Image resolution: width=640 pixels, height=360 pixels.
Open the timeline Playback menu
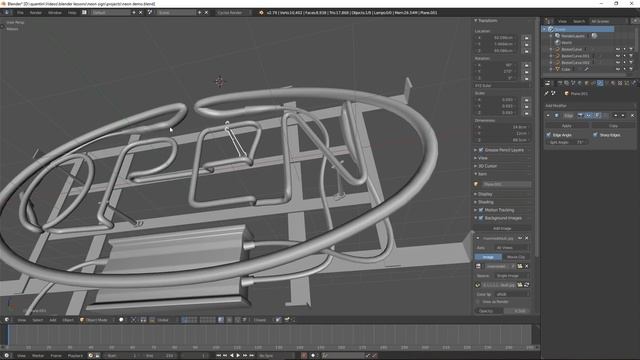[75, 356]
